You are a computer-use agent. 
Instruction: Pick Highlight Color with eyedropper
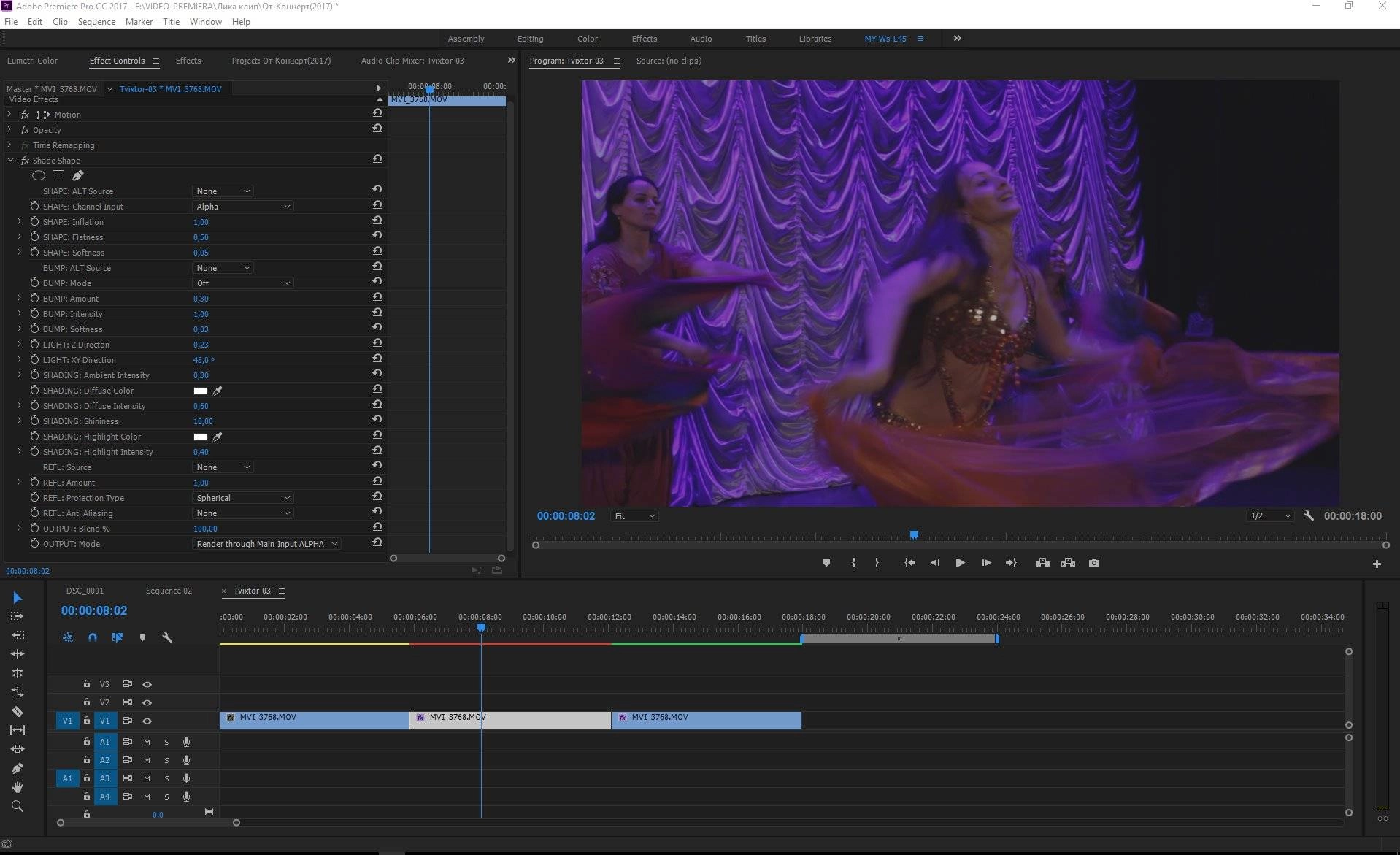tap(217, 437)
